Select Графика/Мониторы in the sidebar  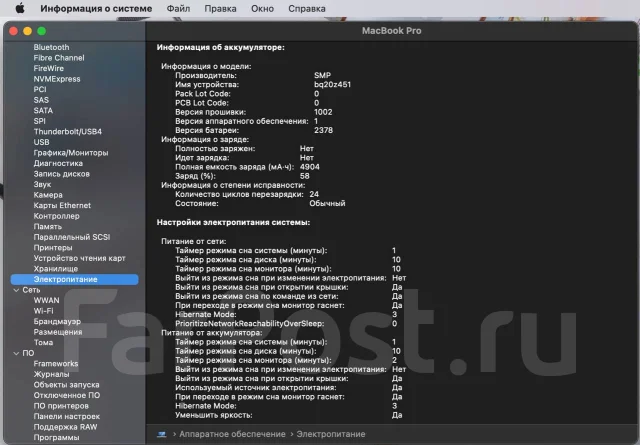tap(71, 153)
